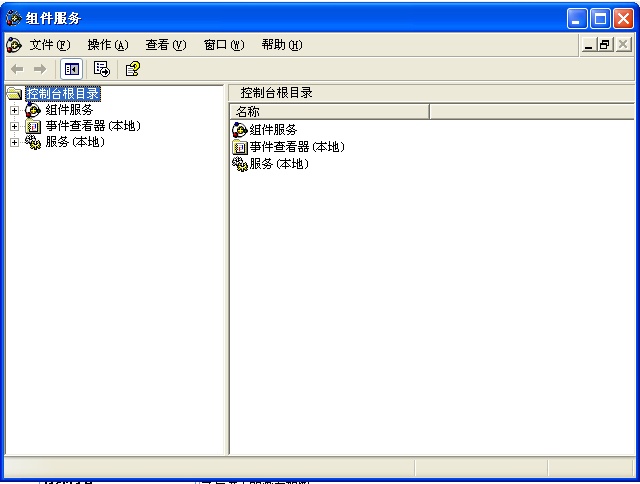Click the 组件服务 icon in right pane
Screen dimensions: 640x484
click(240, 130)
